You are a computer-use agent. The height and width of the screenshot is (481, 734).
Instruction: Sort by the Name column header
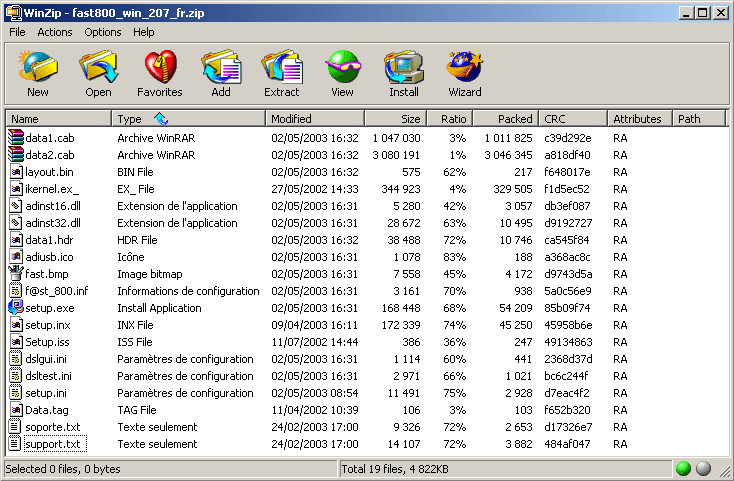[59, 119]
